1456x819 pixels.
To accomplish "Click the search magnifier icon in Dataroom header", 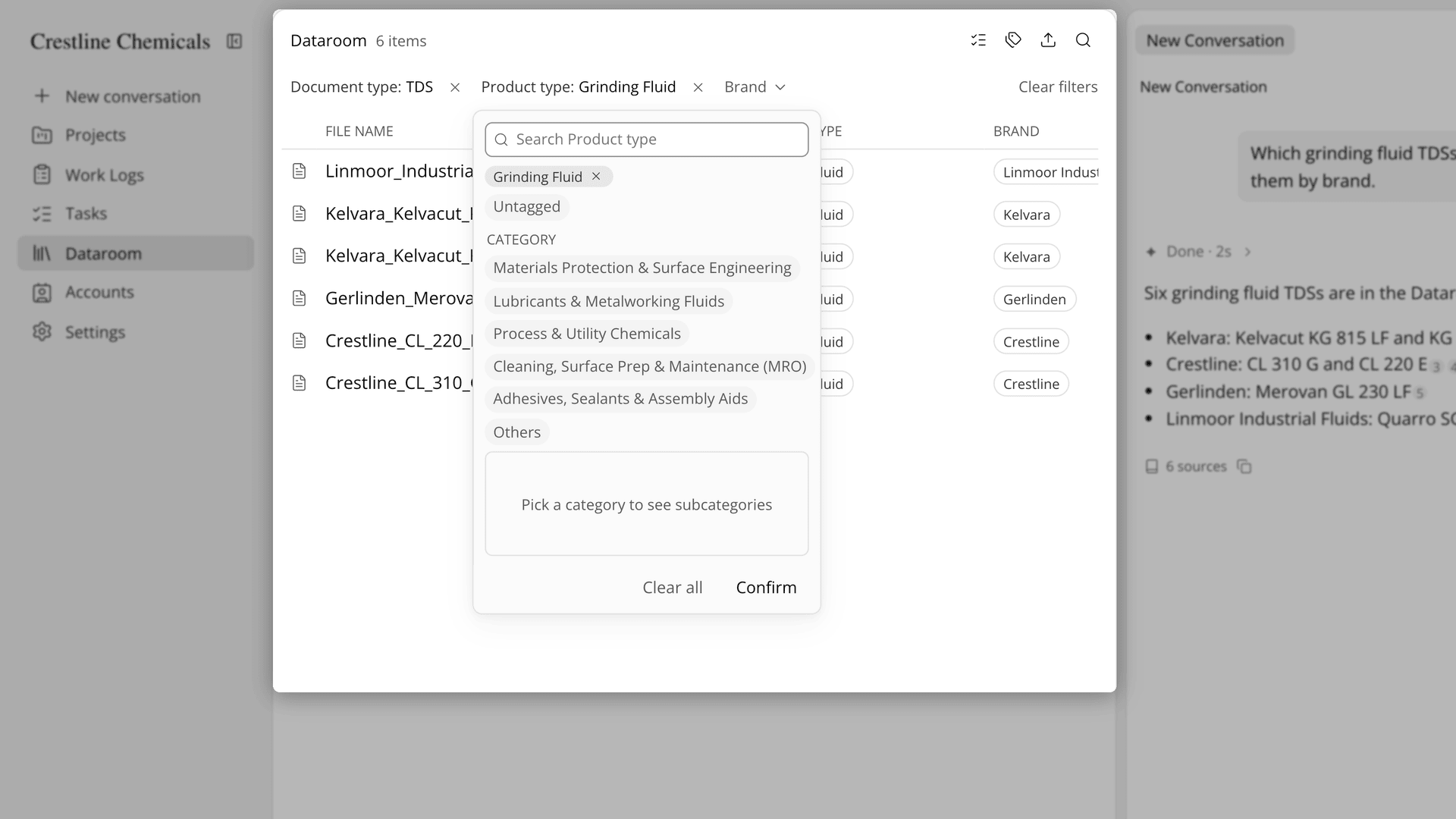I will coord(1083,40).
